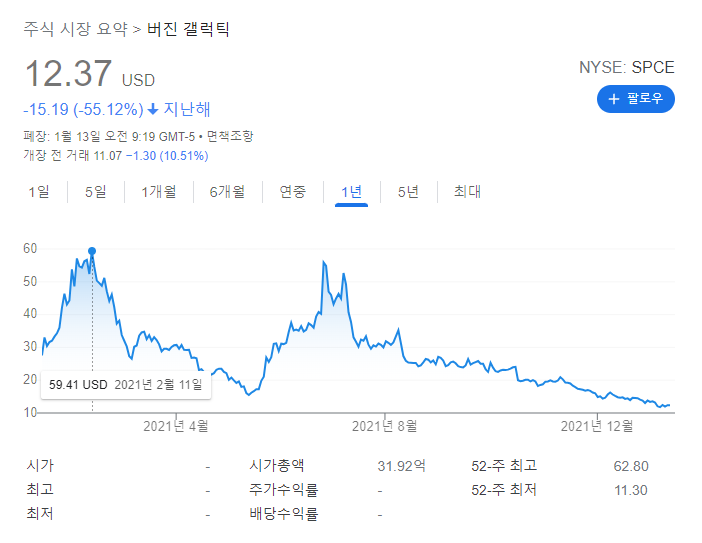Select the 1년 one-year tab

coord(351,192)
